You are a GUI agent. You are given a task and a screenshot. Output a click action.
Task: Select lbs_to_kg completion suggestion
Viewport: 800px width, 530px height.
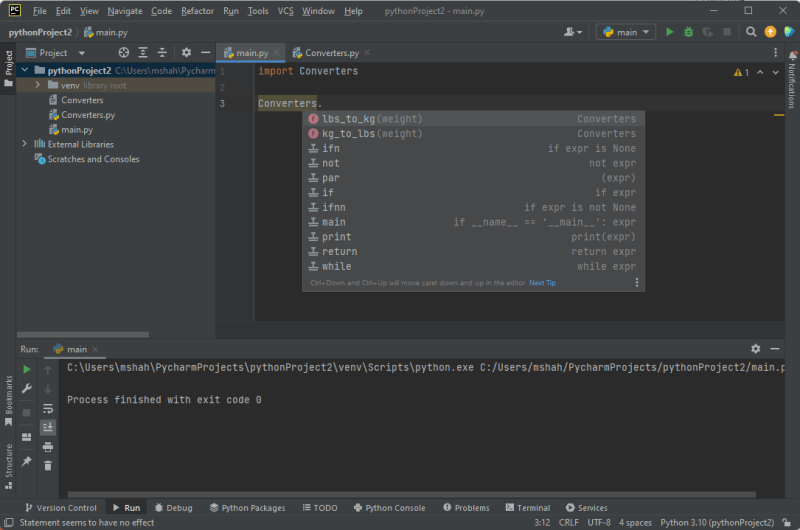[x=473, y=119]
